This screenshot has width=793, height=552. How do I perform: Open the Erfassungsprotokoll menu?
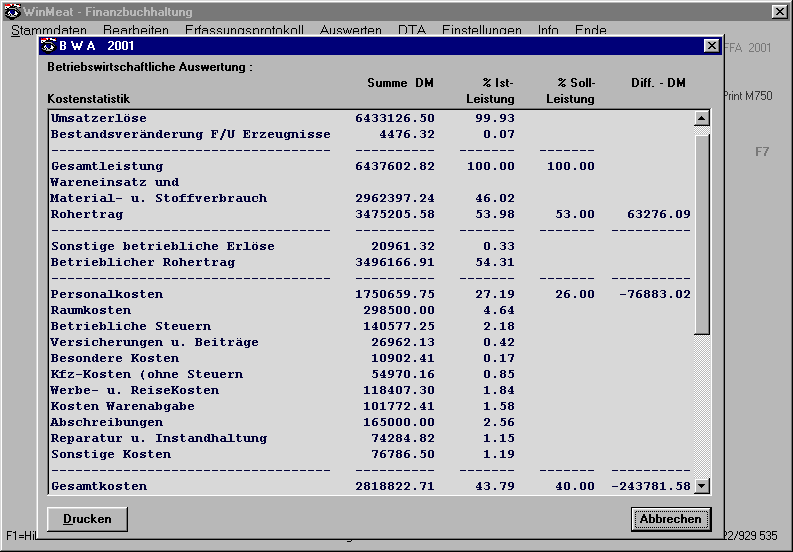[244, 31]
